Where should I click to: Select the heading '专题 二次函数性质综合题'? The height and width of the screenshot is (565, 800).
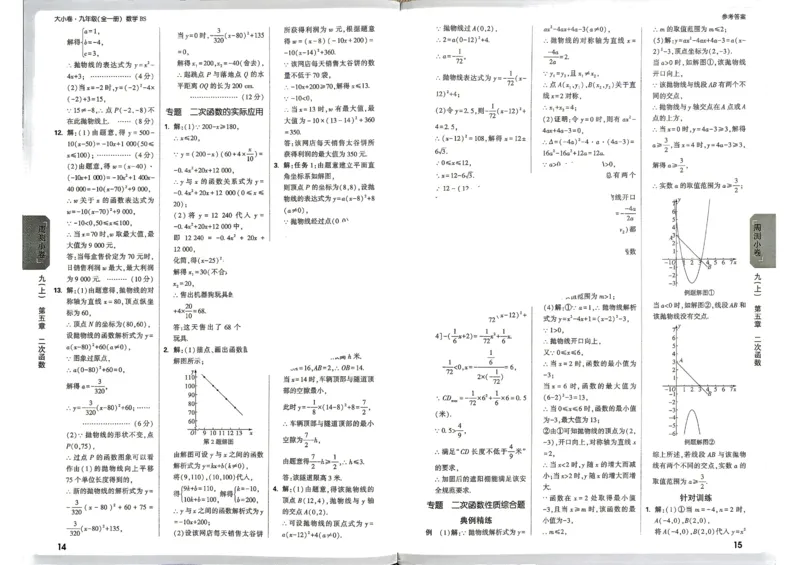click(x=476, y=505)
